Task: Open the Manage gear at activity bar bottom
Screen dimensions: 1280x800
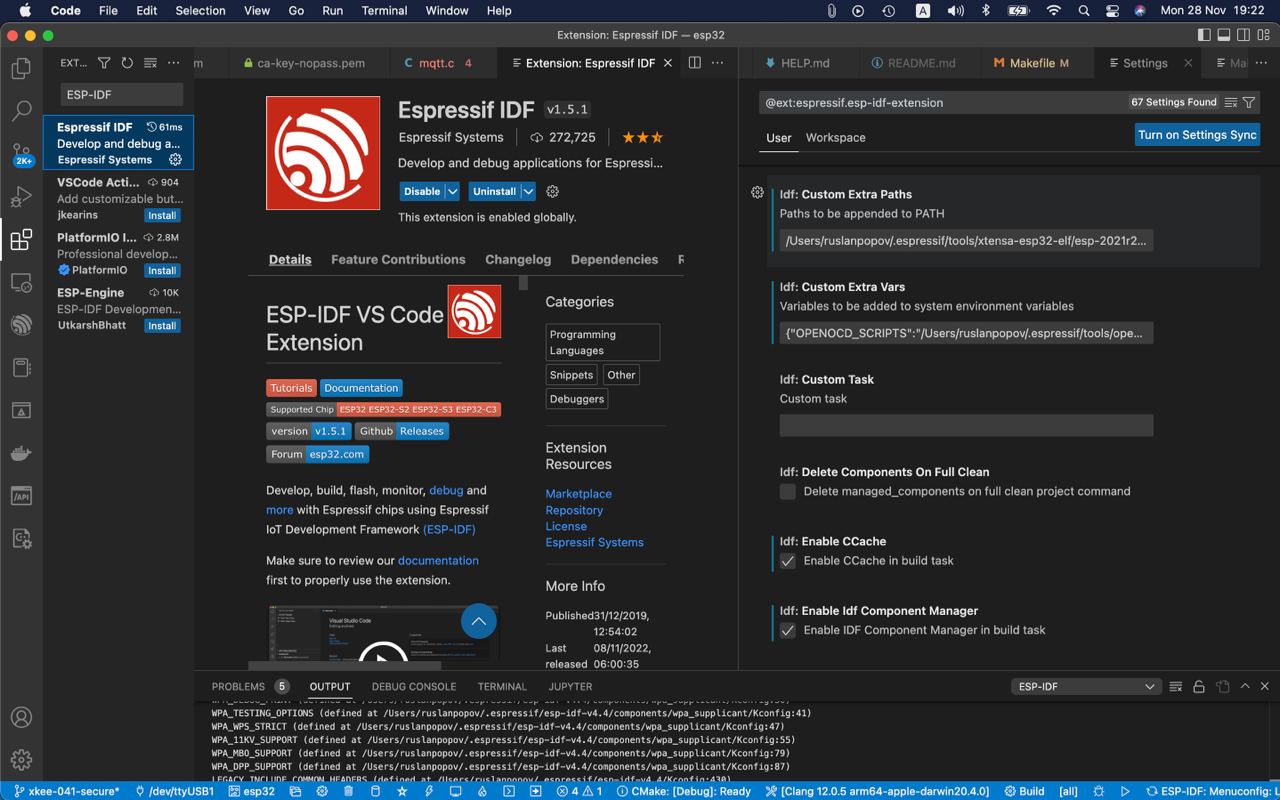Action: pyautogui.click(x=21, y=760)
